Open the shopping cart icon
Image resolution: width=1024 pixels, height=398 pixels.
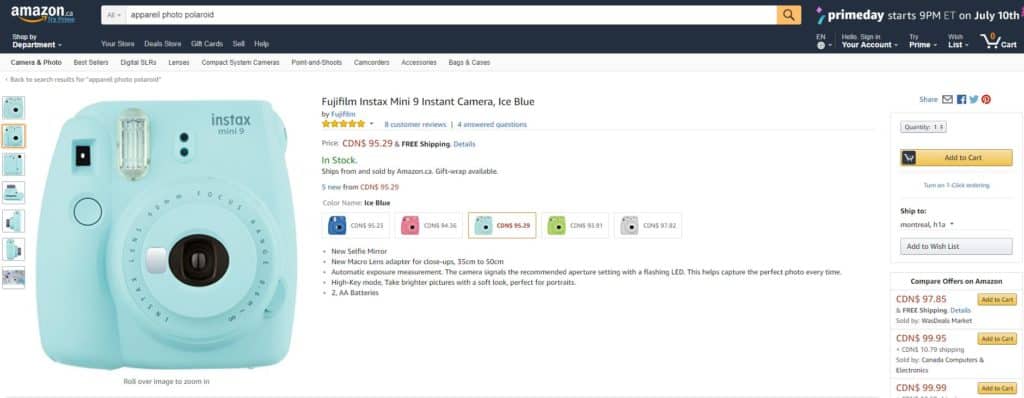pyautogui.click(x=999, y=41)
